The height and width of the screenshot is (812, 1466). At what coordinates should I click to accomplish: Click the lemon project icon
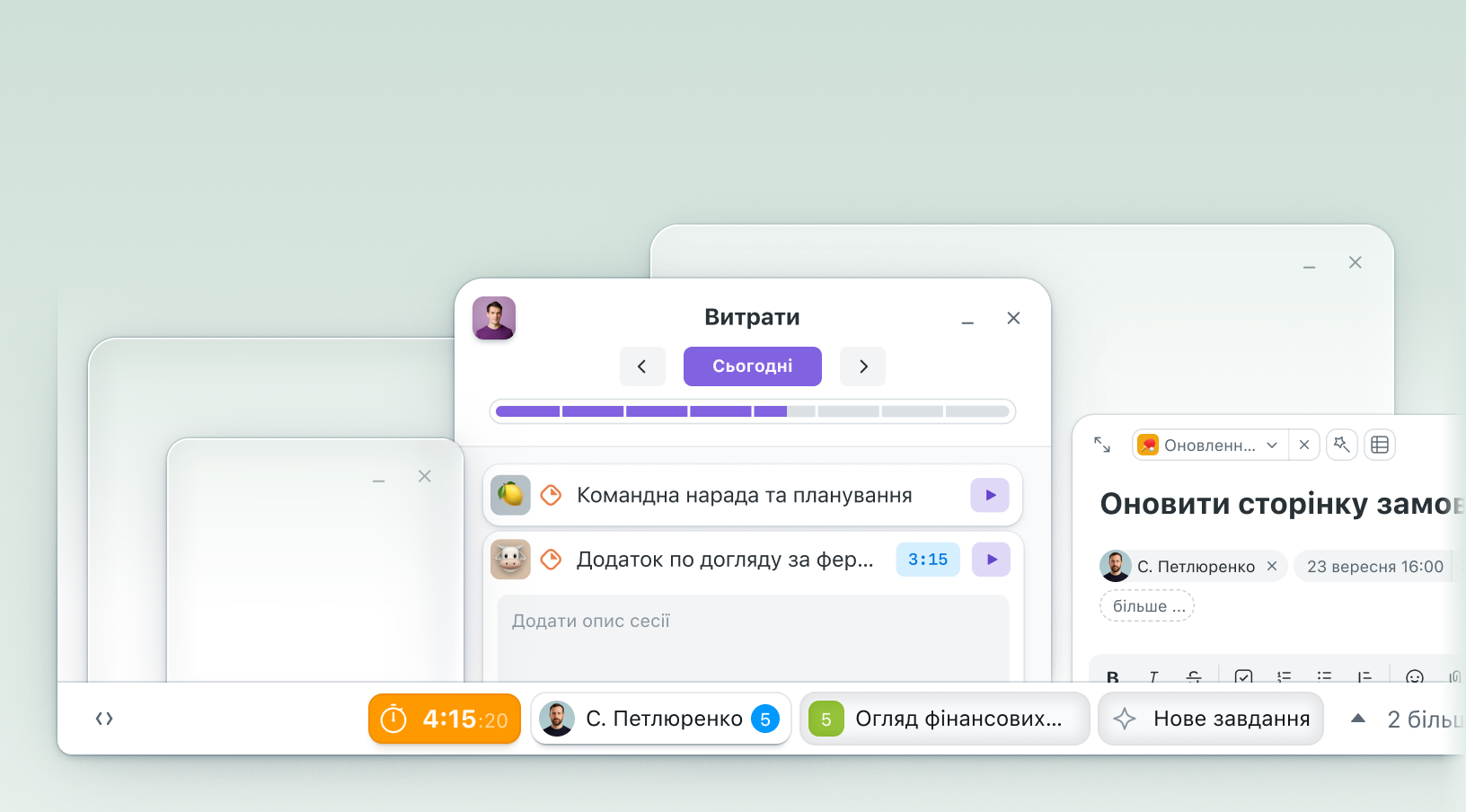pyautogui.click(x=510, y=495)
